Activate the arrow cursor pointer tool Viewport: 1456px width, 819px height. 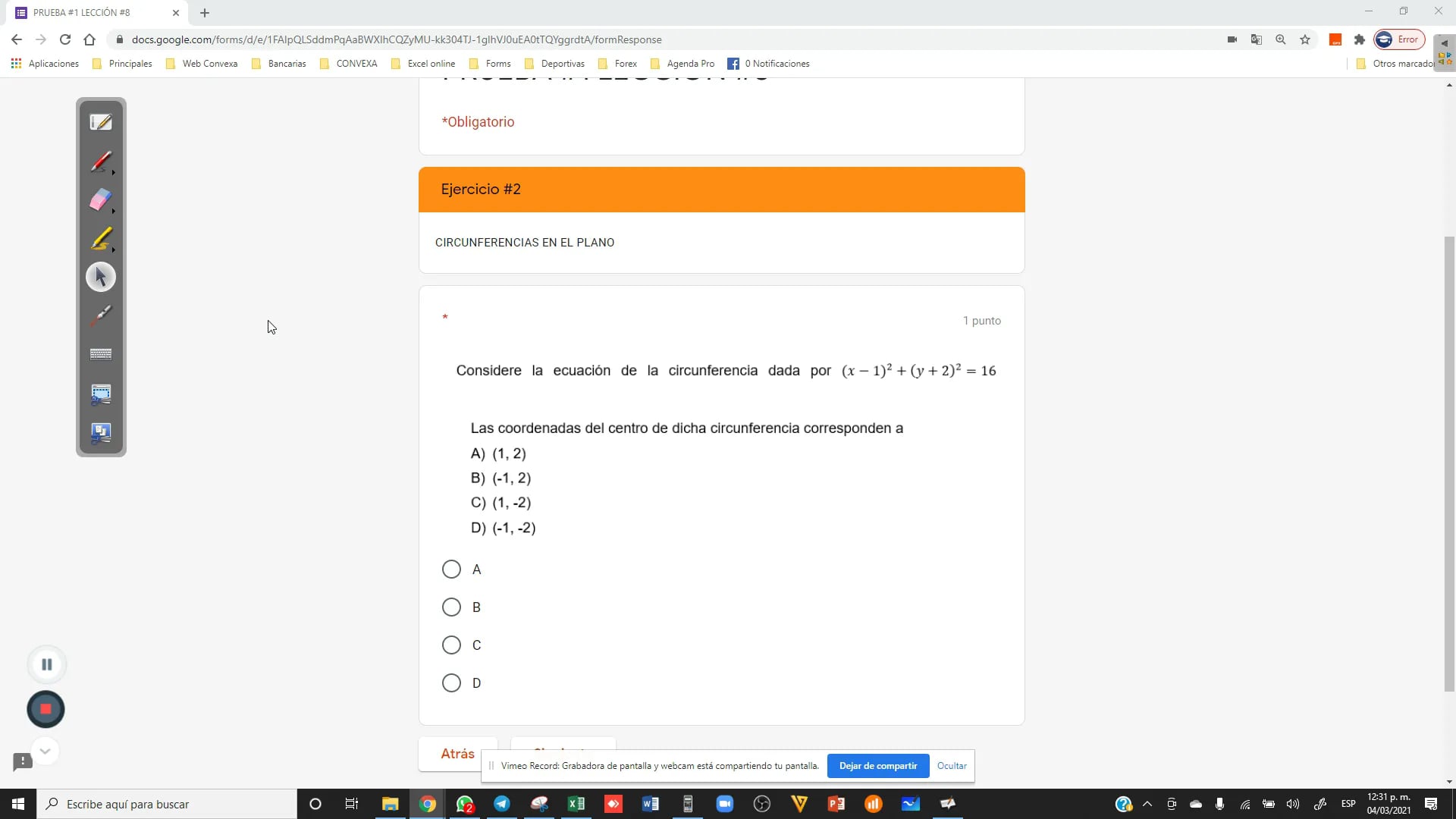tap(101, 277)
